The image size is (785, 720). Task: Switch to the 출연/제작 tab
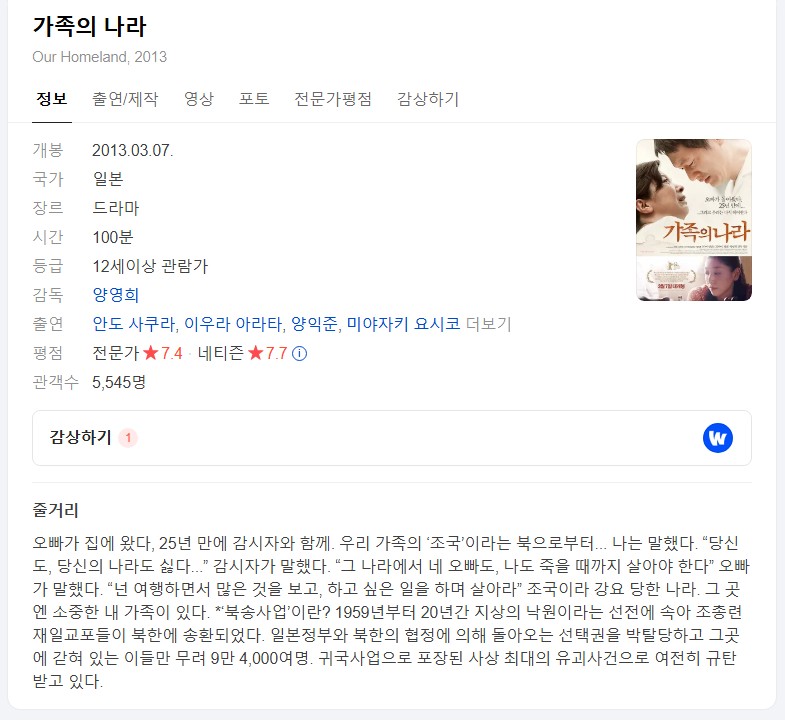click(125, 99)
